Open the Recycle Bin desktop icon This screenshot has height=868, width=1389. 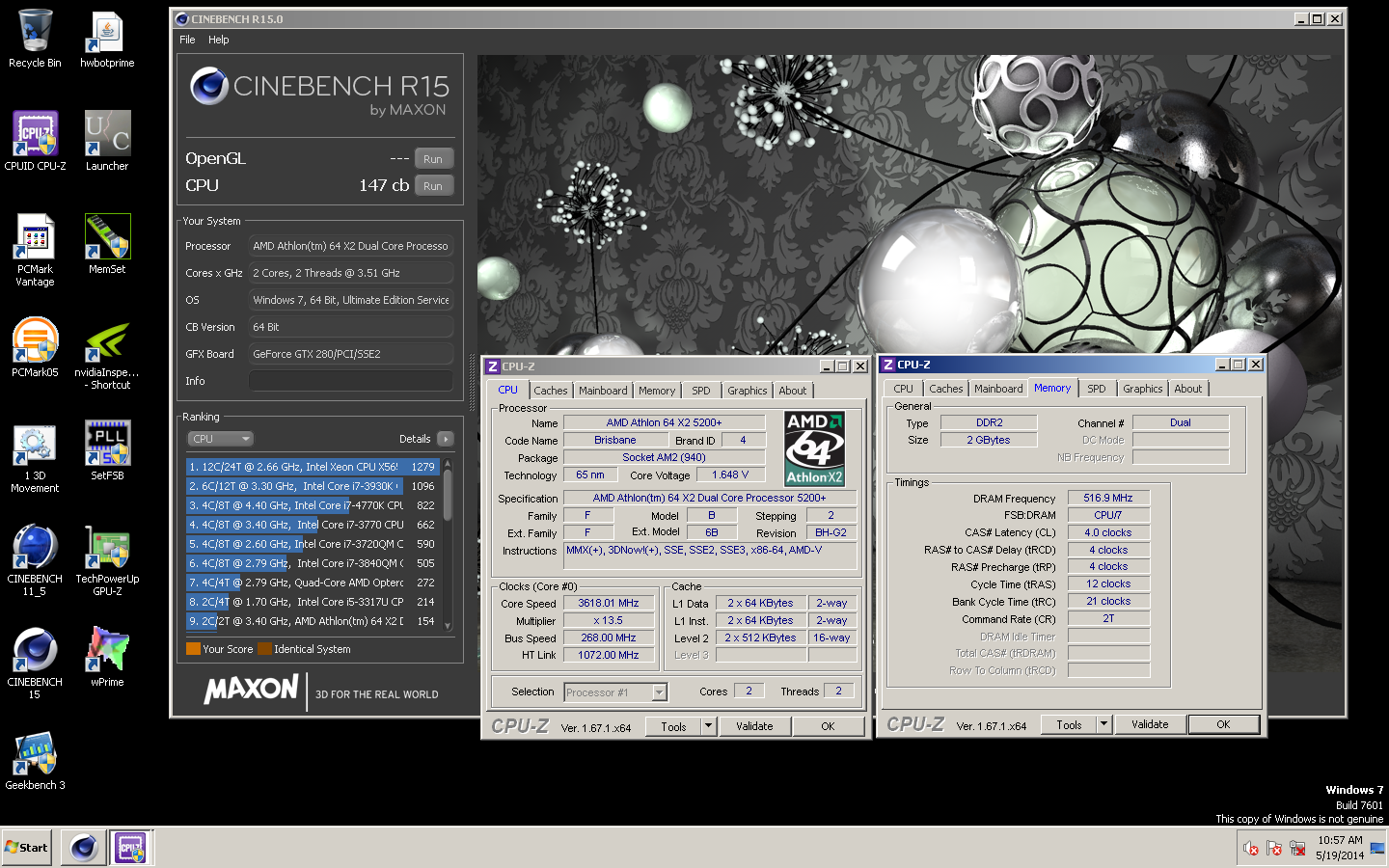click(x=35, y=39)
